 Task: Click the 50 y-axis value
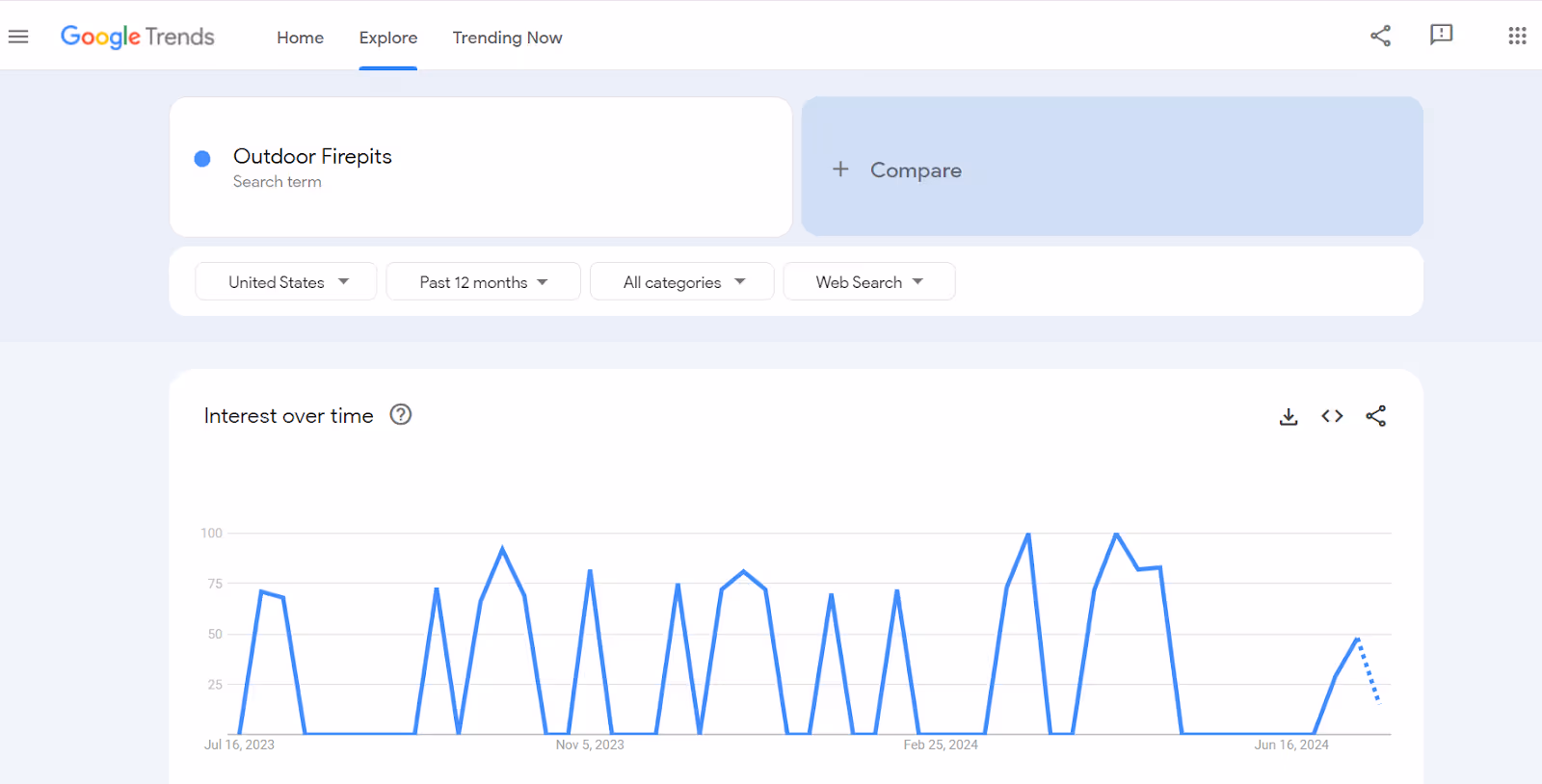215,634
